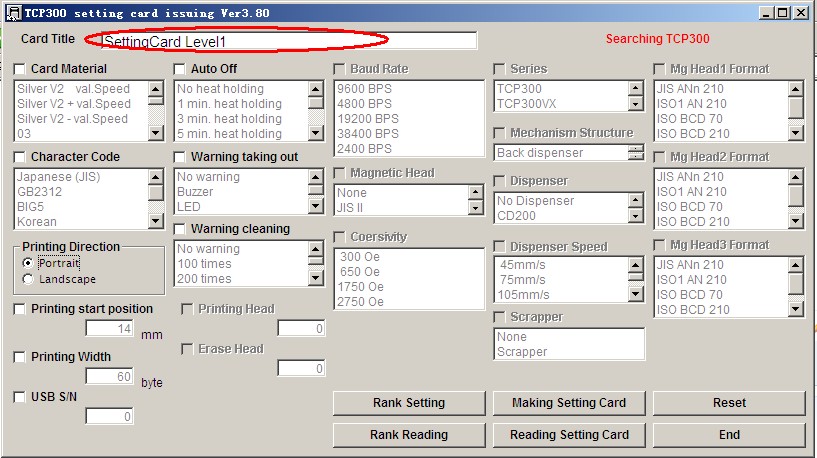The width and height of the screenshot is (817, 458).
Task: Enable the Card Material checkbox
Action: [x=21, y=69]
